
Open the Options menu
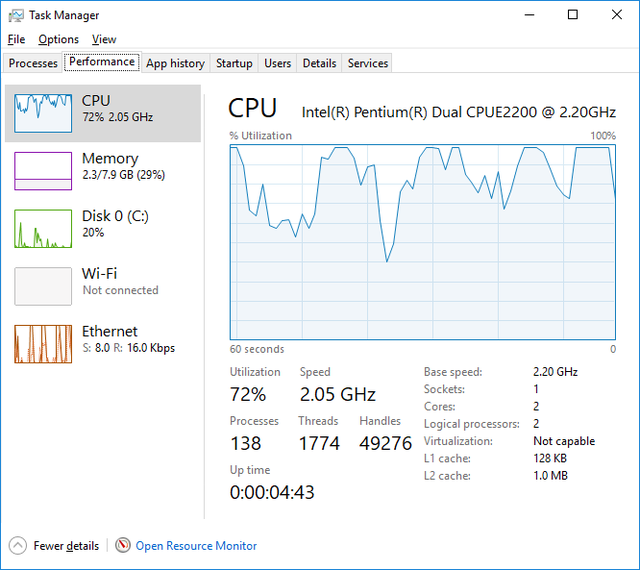coord(58,39)
